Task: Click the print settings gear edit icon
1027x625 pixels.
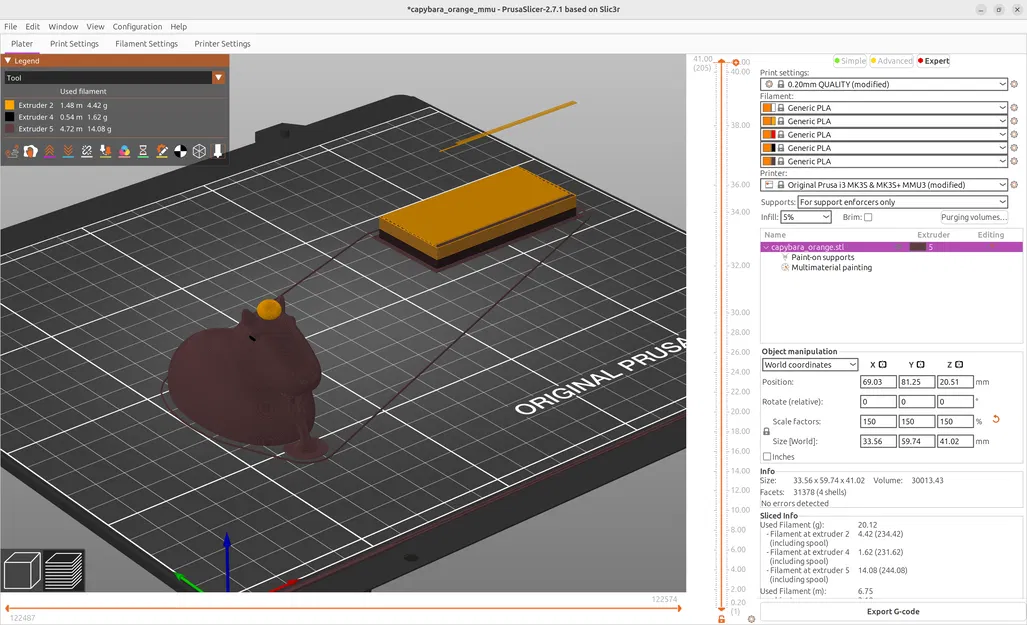Action: pos(1014,85)
